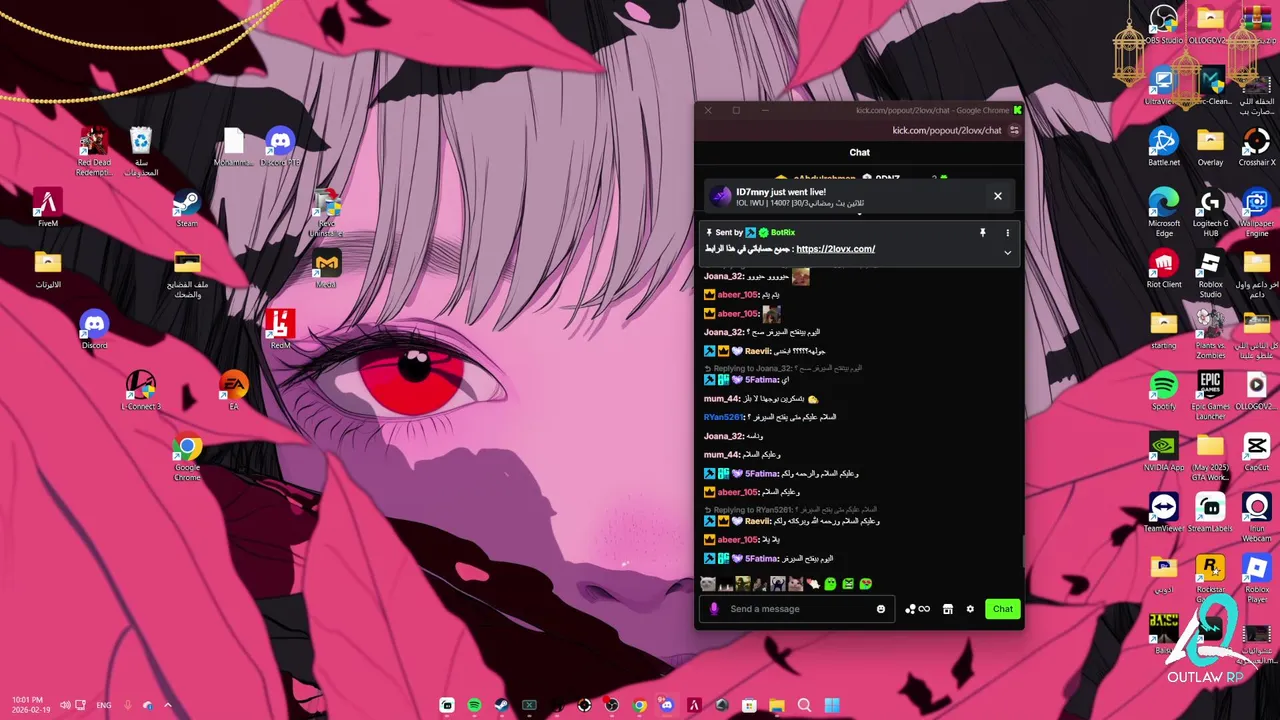Open the chat settings gear
This screenshot has height=720, width=1280.
pyautogui.click(x=970, y=609)
